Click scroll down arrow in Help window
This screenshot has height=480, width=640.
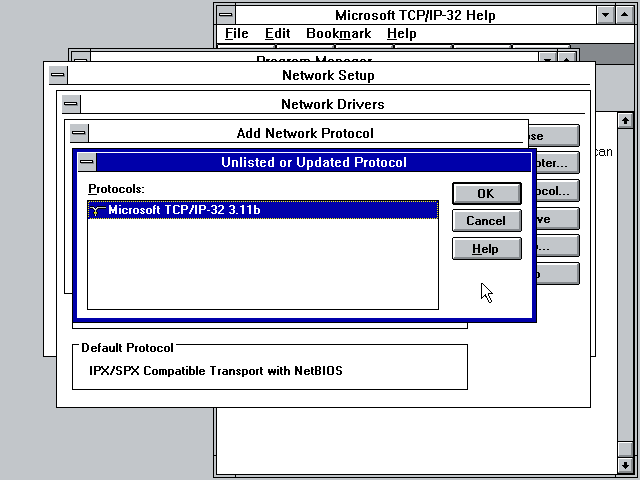coord(625,465)
